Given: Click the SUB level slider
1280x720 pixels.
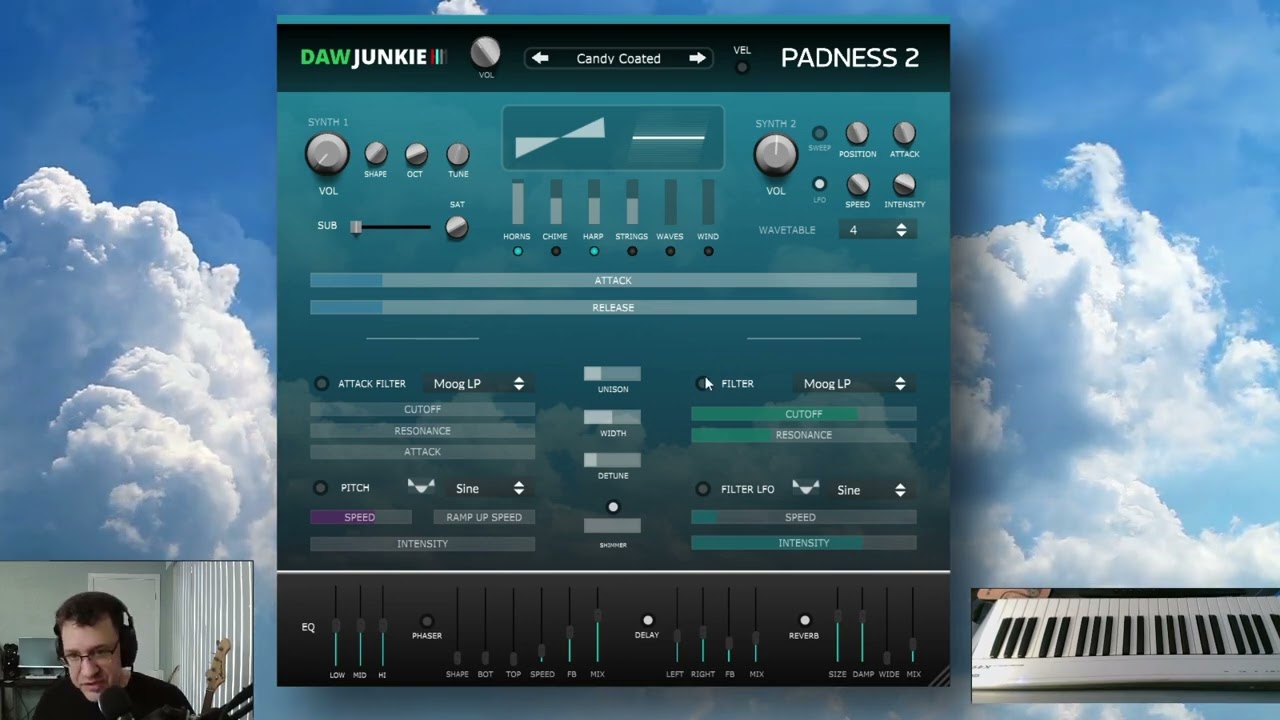Looking at the screenshot, I should 390,227.
